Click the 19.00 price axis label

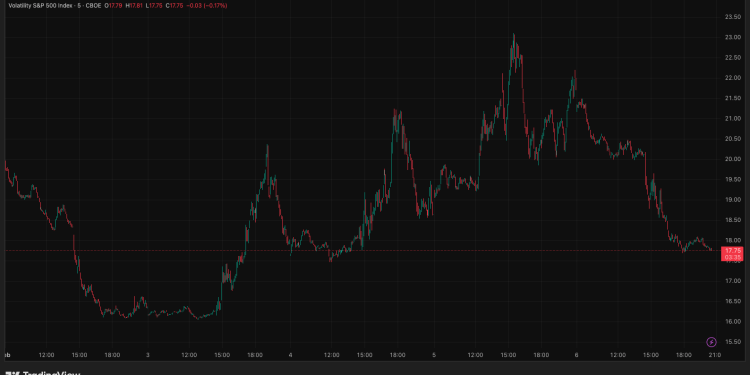coord(733,200)
